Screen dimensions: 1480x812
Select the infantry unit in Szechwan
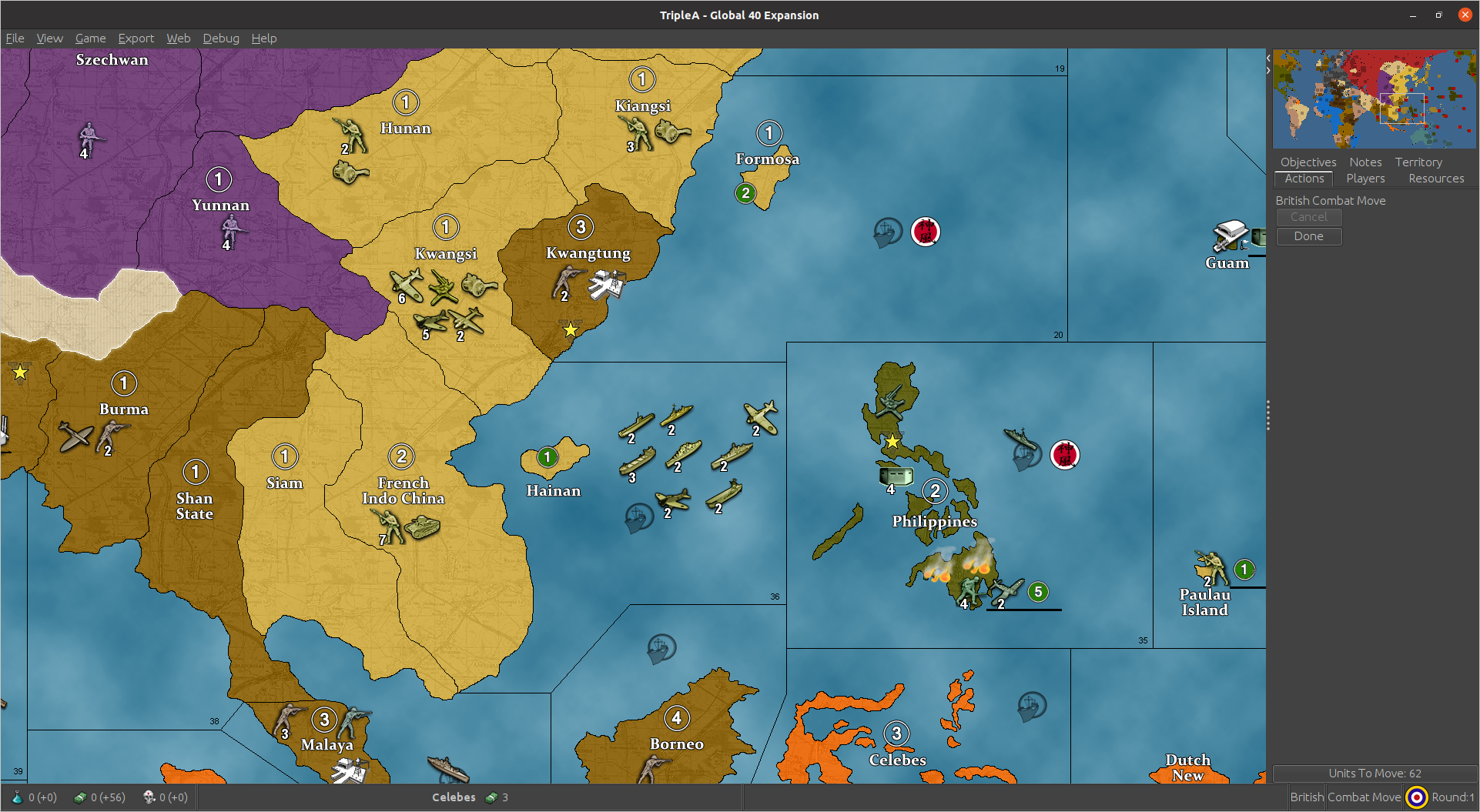(x=90, y=139)
